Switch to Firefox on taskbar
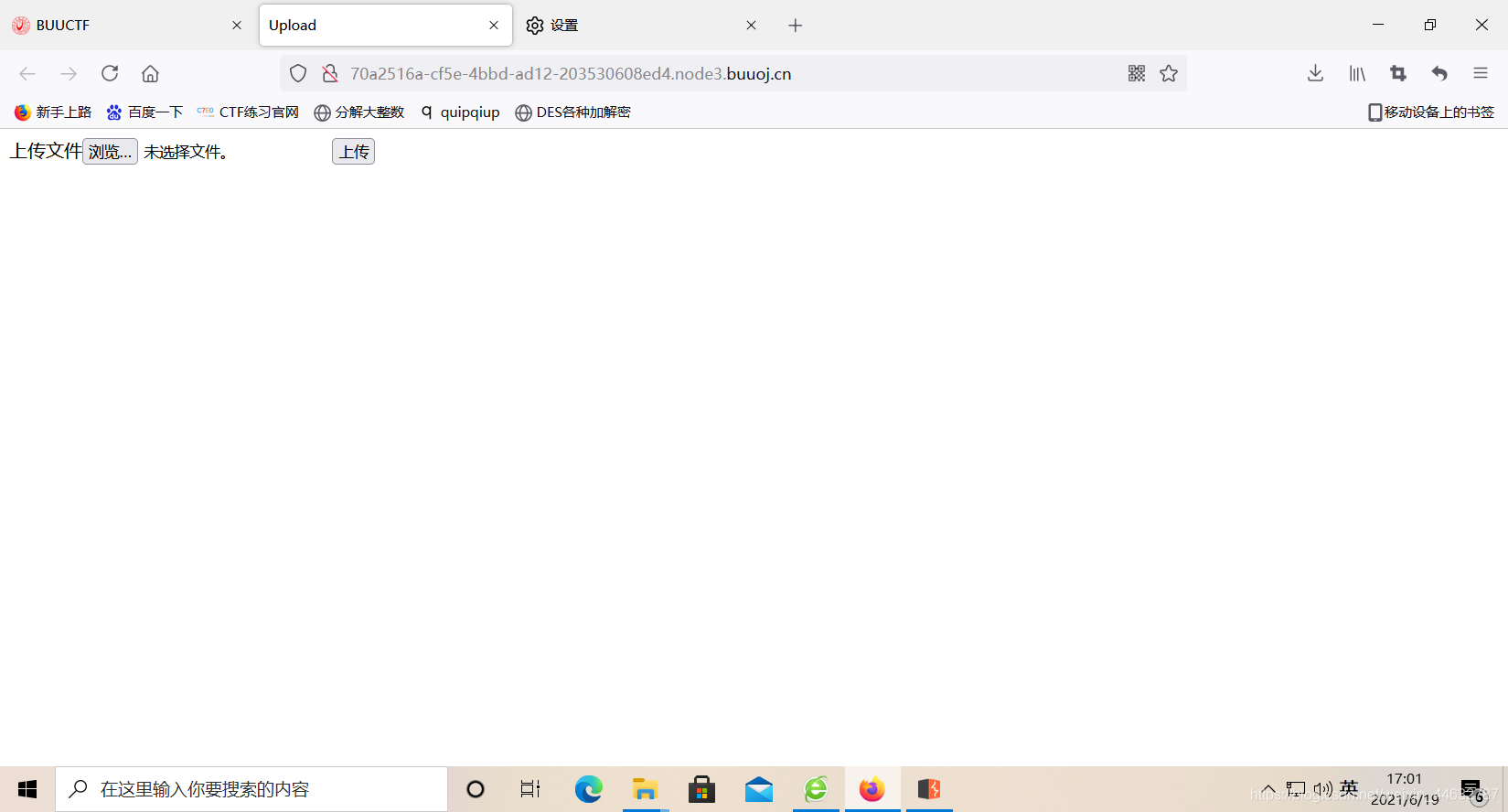Image resolution: width=1508 pixels, height=812 pixels. pyautogui.click(x=872, y=789)
